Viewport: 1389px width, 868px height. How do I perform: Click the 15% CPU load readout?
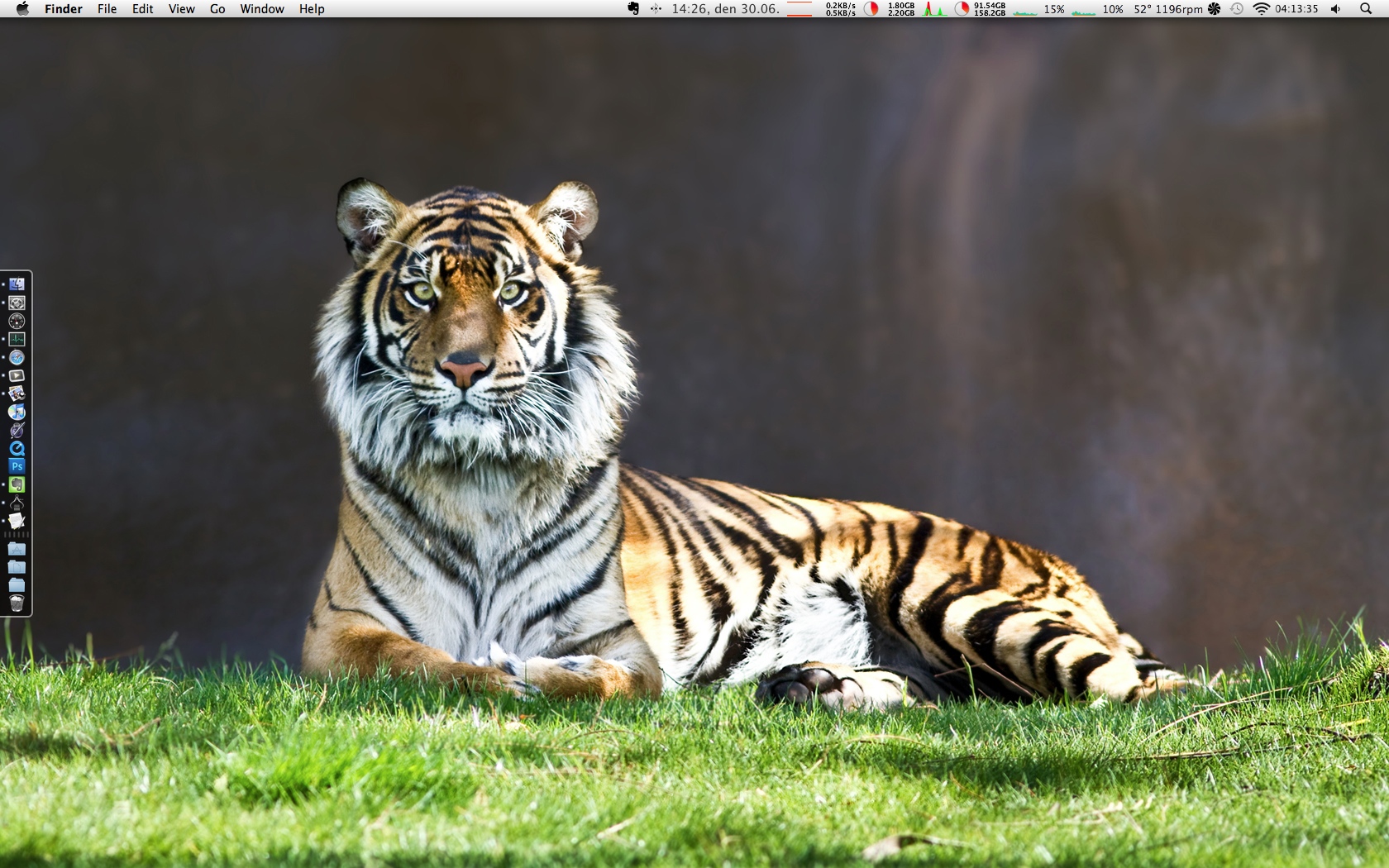[1054, 9]
